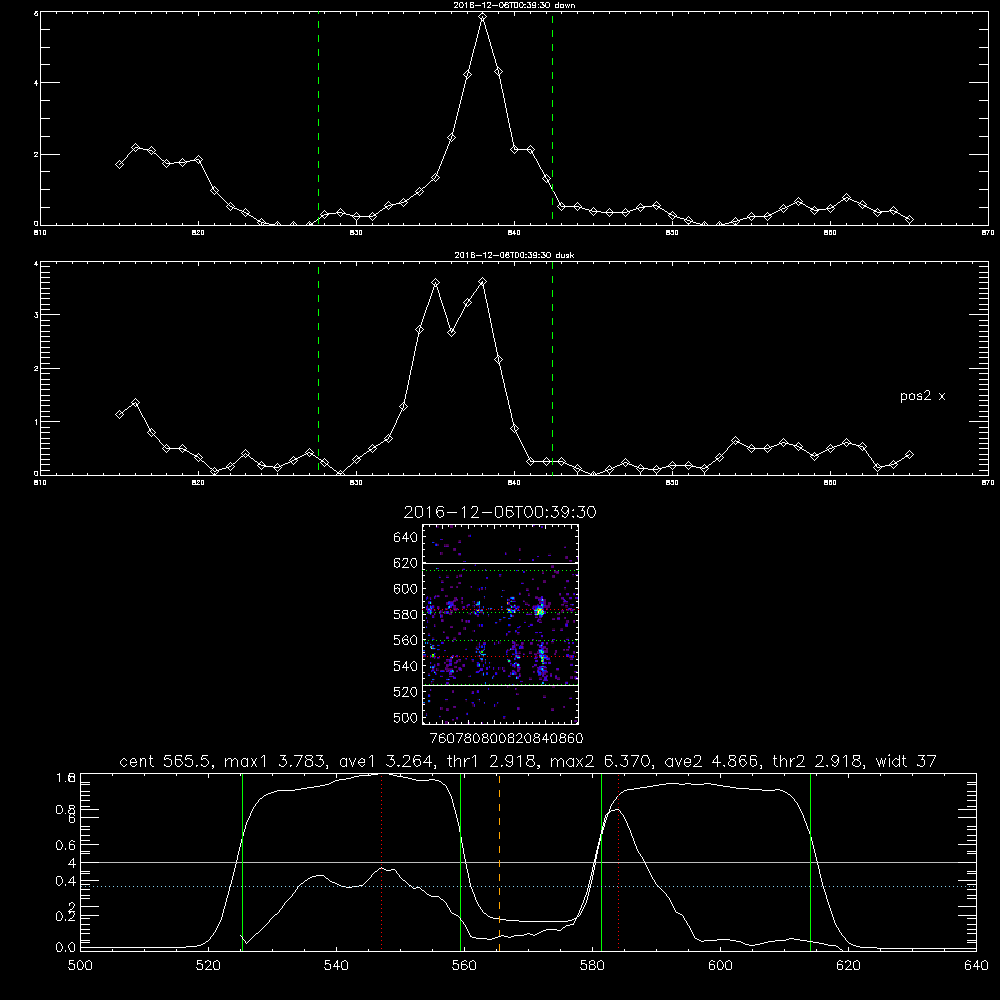
Task: Click the brightest spot in the heatmap
Action: coord(540,612)
